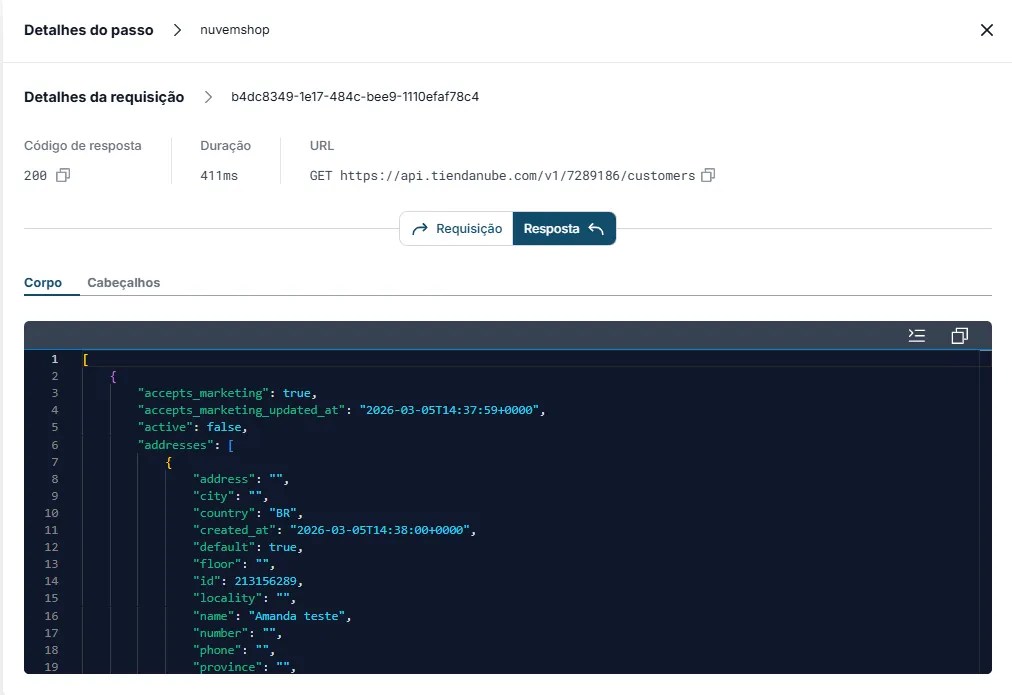Click the "addresses" key on line 6
The height and width of the screenshot is (695, 1012).
pyautogui.click(x=175, y=445)
